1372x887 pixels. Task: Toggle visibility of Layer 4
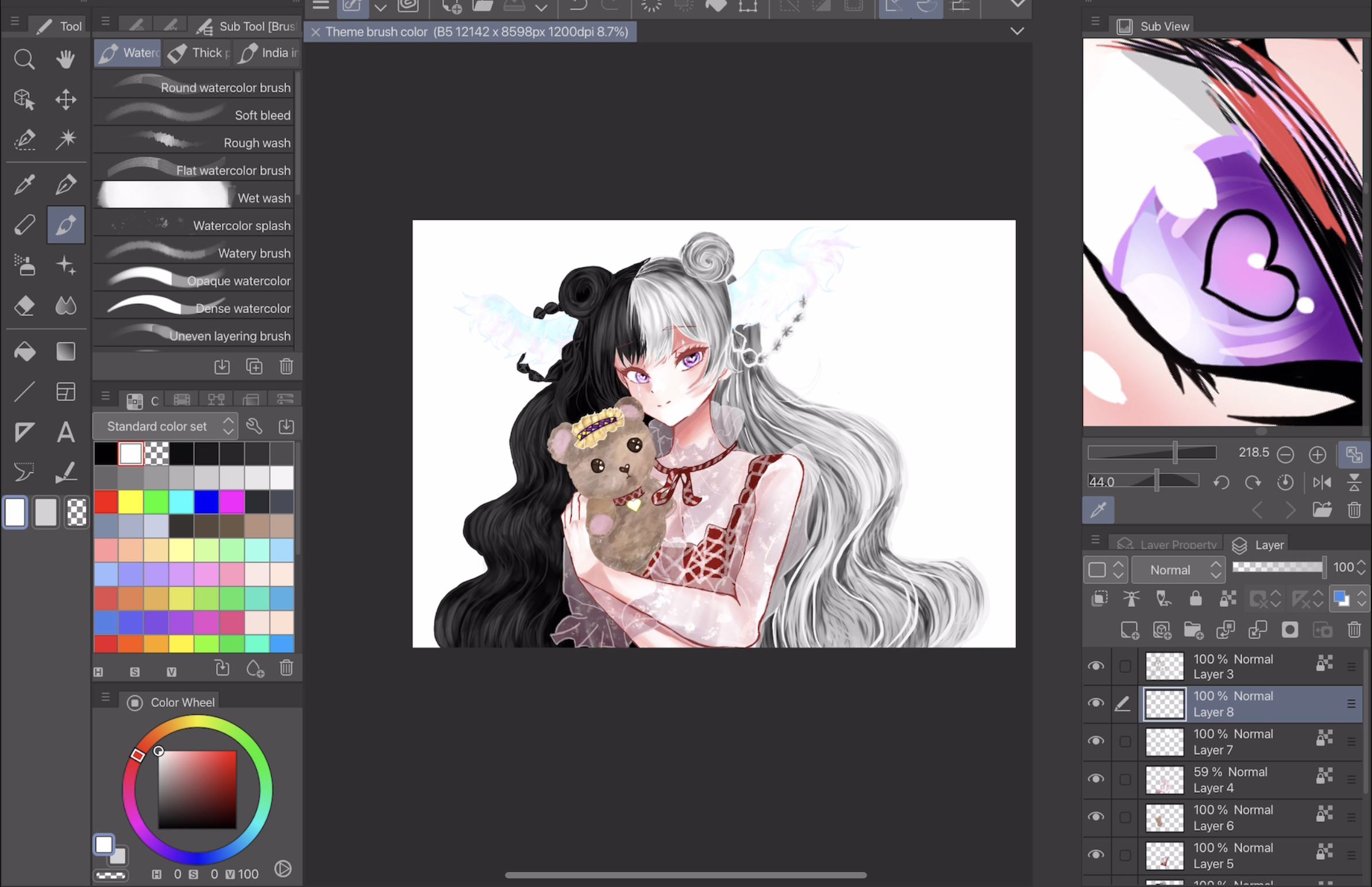1096,780
